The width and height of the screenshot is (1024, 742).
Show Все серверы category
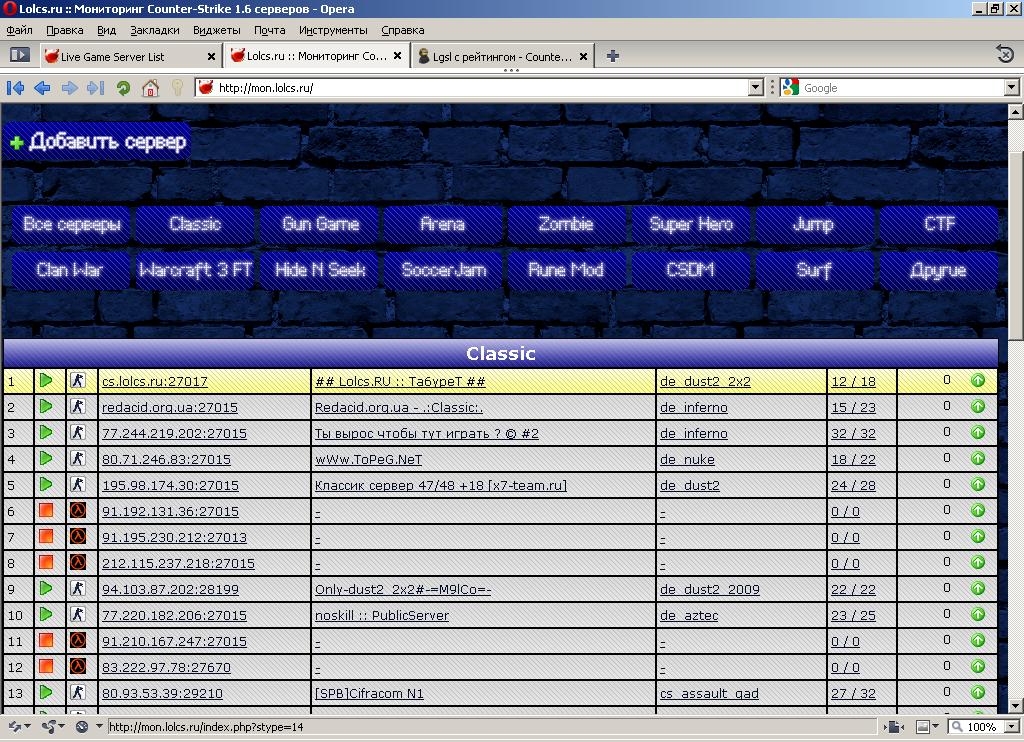[72, 224]
